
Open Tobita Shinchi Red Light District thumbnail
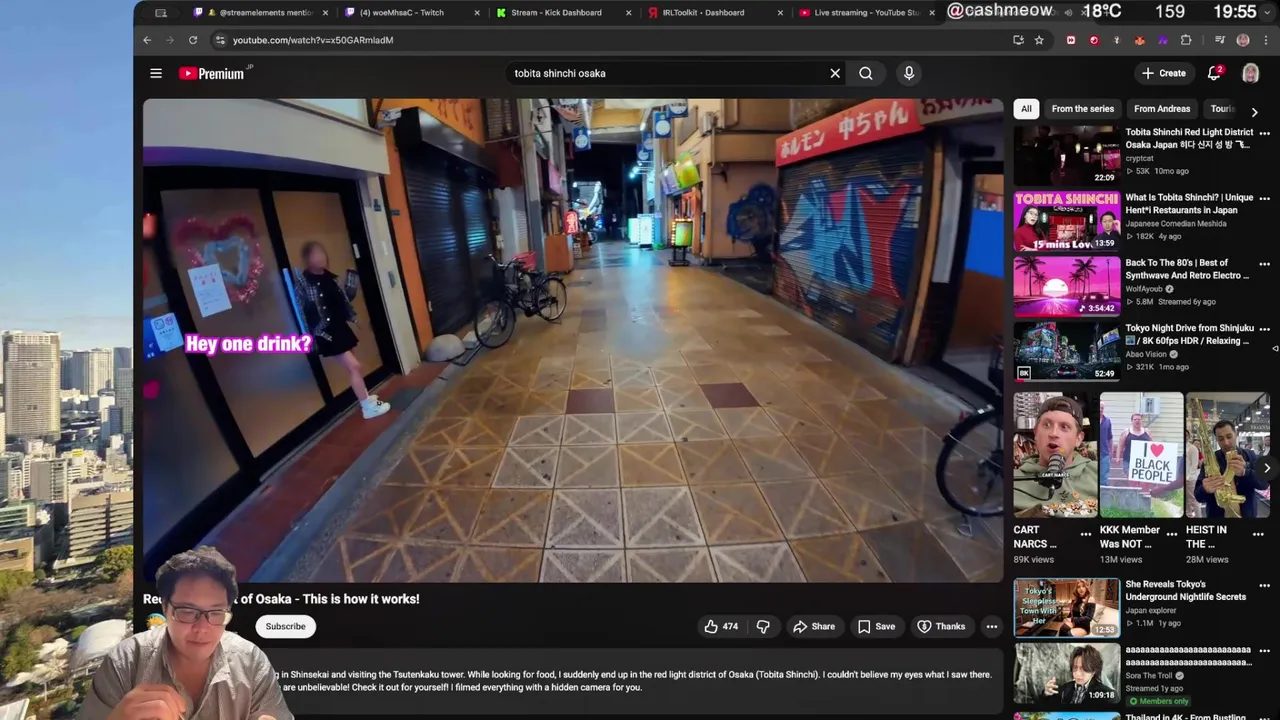click(1067, 155)
